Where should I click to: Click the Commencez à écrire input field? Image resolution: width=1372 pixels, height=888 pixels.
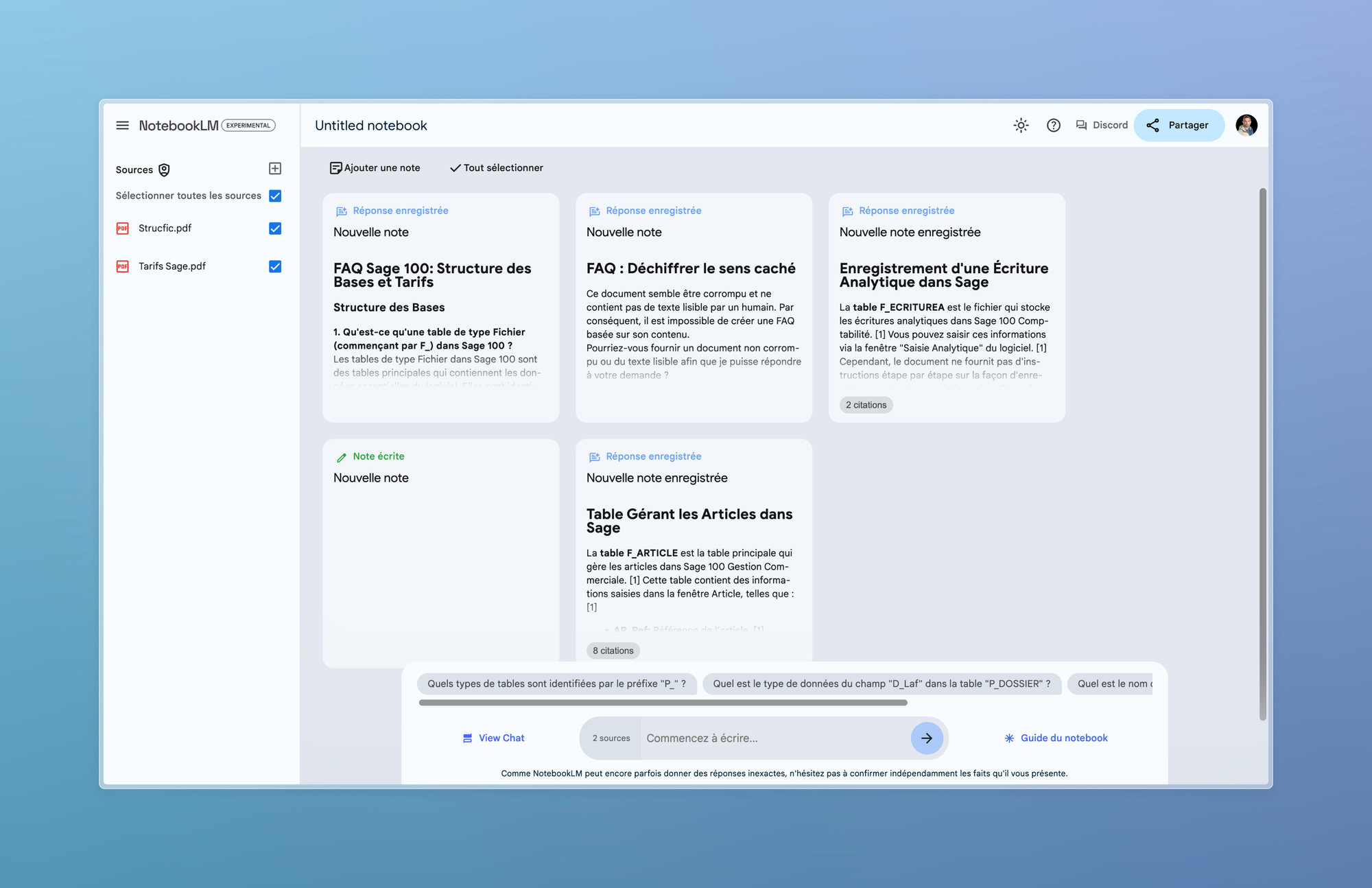[x=775, y=738]
